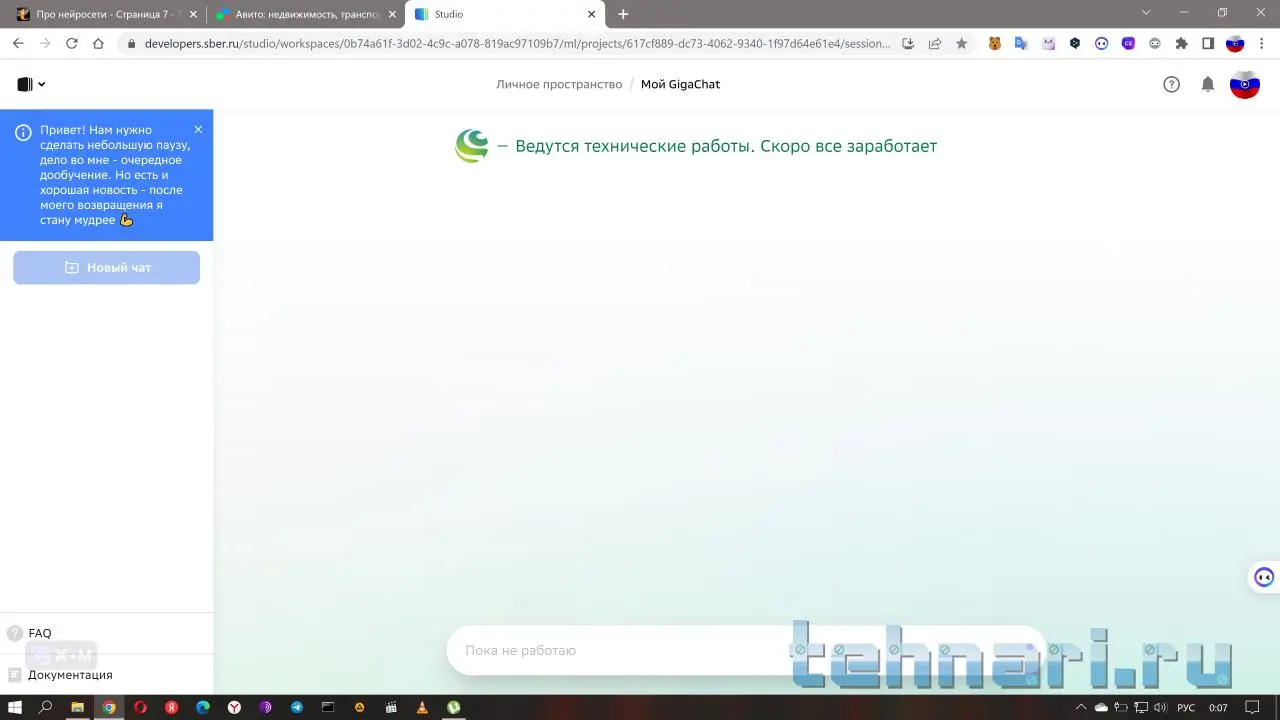Open the Windows Action Center
1280x720 pixels.
pyautogui.click(x=1252, y=707)
